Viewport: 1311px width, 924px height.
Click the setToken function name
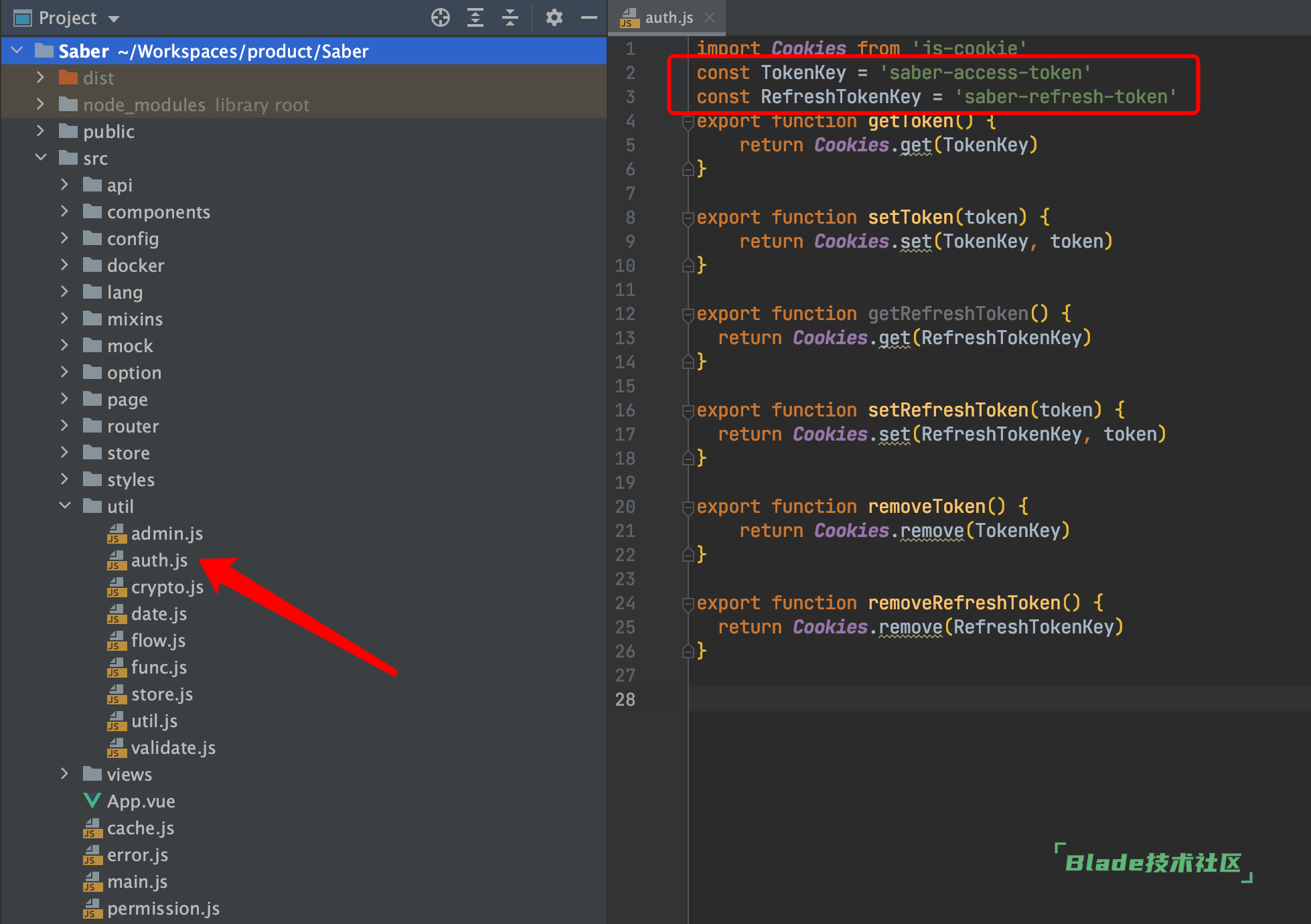point(911,218)
